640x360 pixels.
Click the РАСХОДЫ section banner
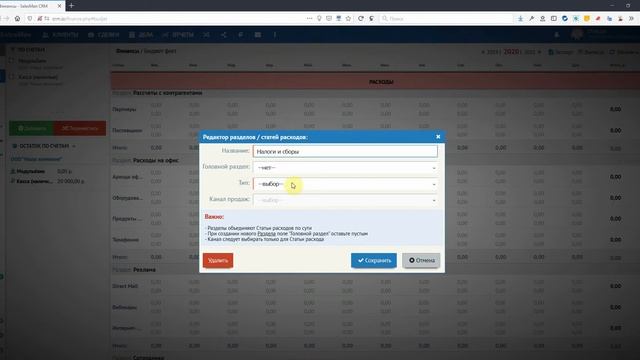tap(376, 82)
